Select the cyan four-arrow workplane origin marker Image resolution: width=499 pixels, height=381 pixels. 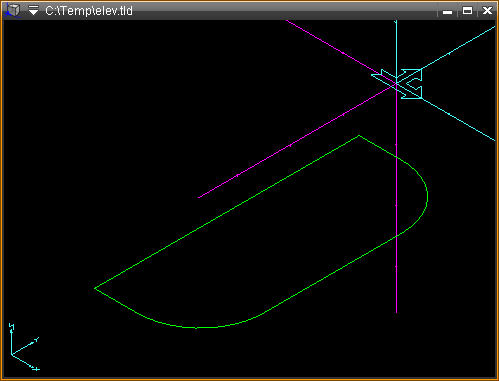pyautogui.click(x=397, y=83)
